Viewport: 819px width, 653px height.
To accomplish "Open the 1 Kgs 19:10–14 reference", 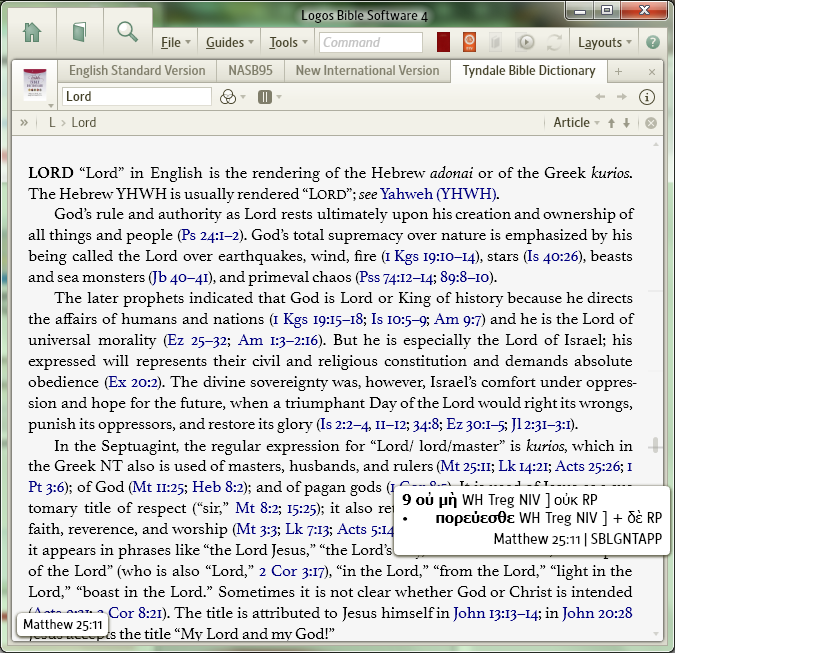I will point(430,256).
